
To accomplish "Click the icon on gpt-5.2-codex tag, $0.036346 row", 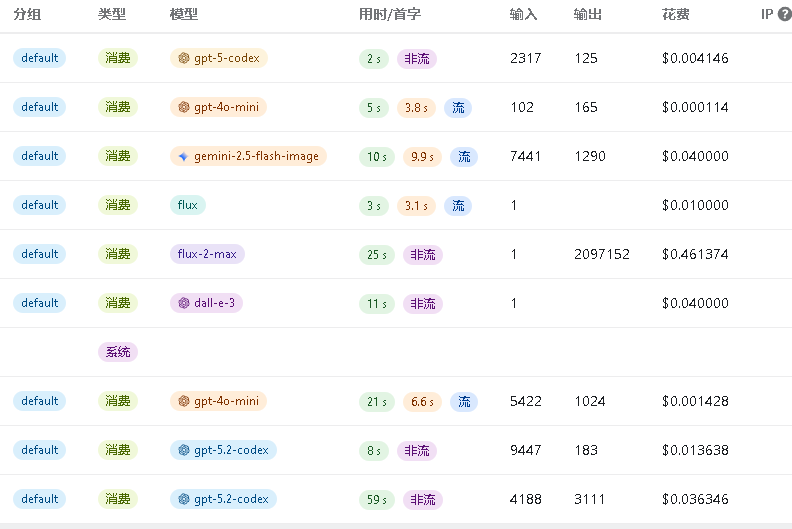I will click(x=184, y=499).
